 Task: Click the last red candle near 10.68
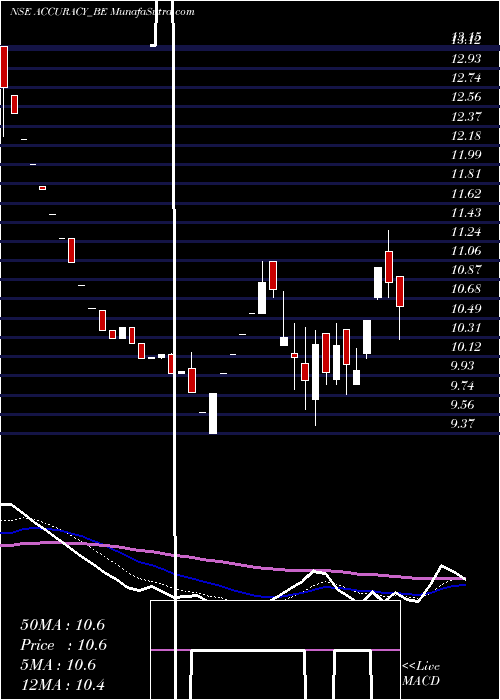(400, 292)
